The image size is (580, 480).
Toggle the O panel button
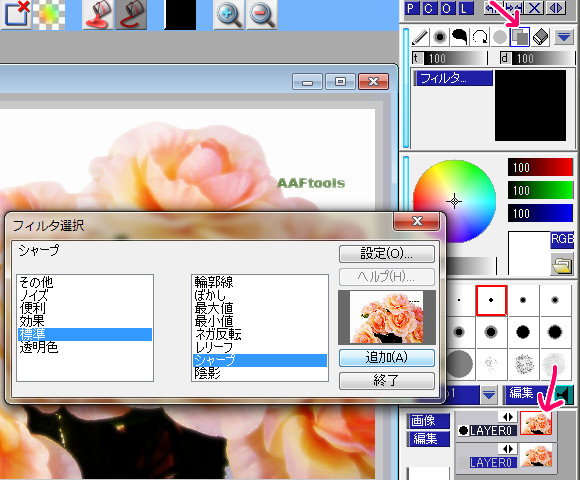click(447, 8)
